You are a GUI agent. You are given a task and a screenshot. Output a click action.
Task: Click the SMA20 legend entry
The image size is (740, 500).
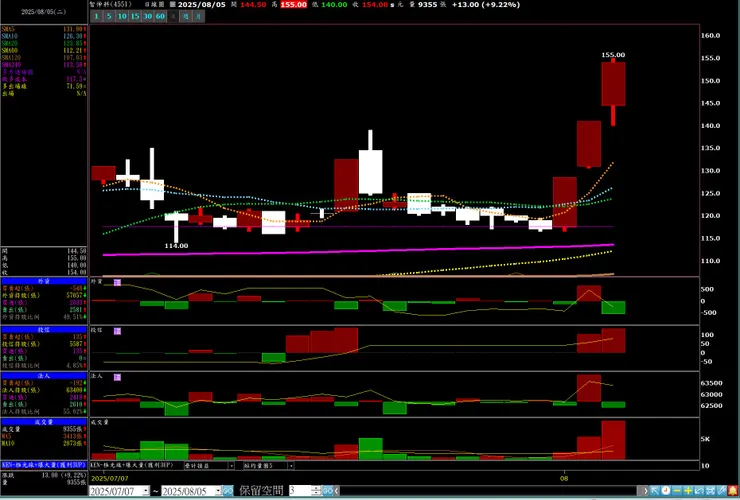[x=43, y=43]
